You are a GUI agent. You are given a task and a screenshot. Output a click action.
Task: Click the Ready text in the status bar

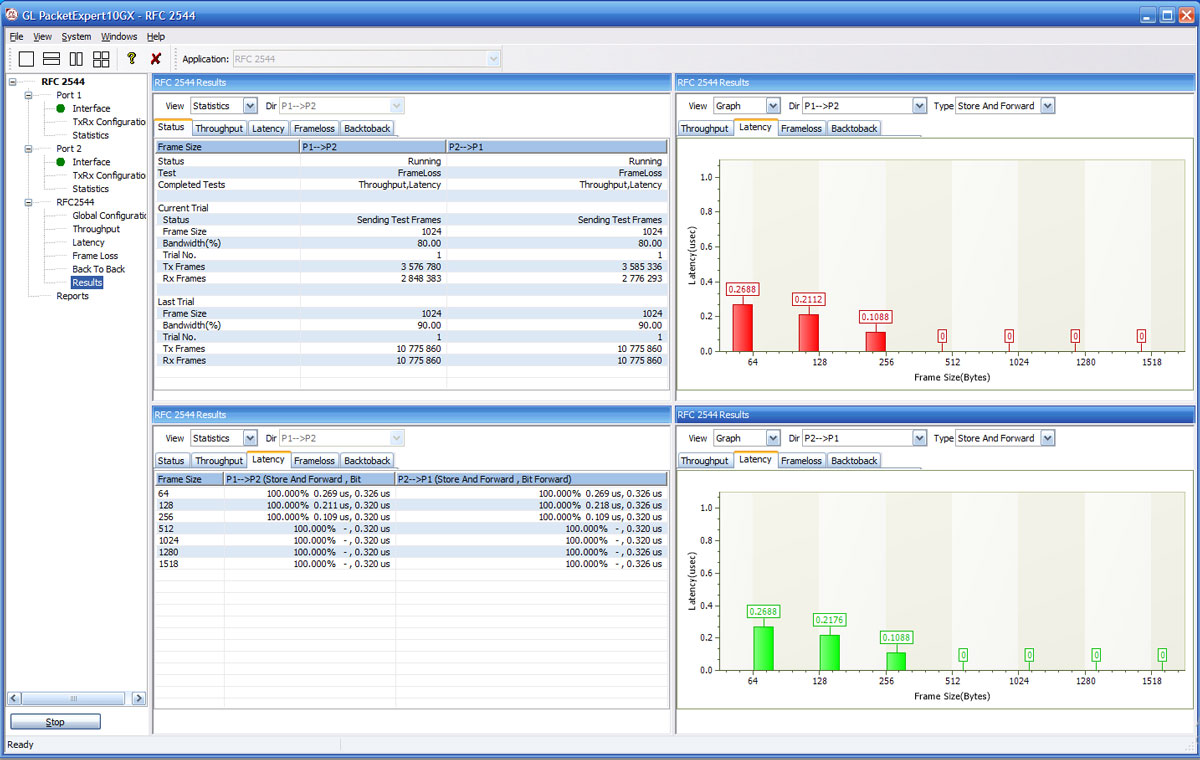pyautogui.click(x=20, y=745)
